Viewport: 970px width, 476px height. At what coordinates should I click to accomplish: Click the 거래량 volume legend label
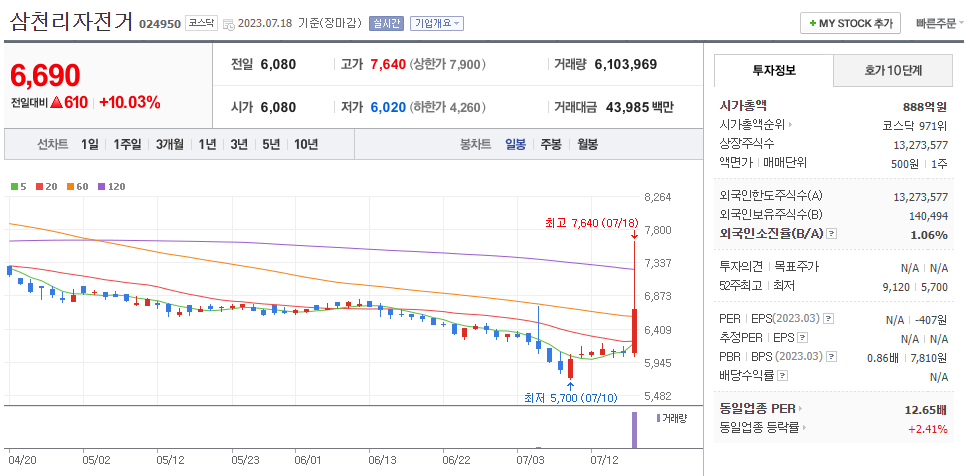click(671, 418)
